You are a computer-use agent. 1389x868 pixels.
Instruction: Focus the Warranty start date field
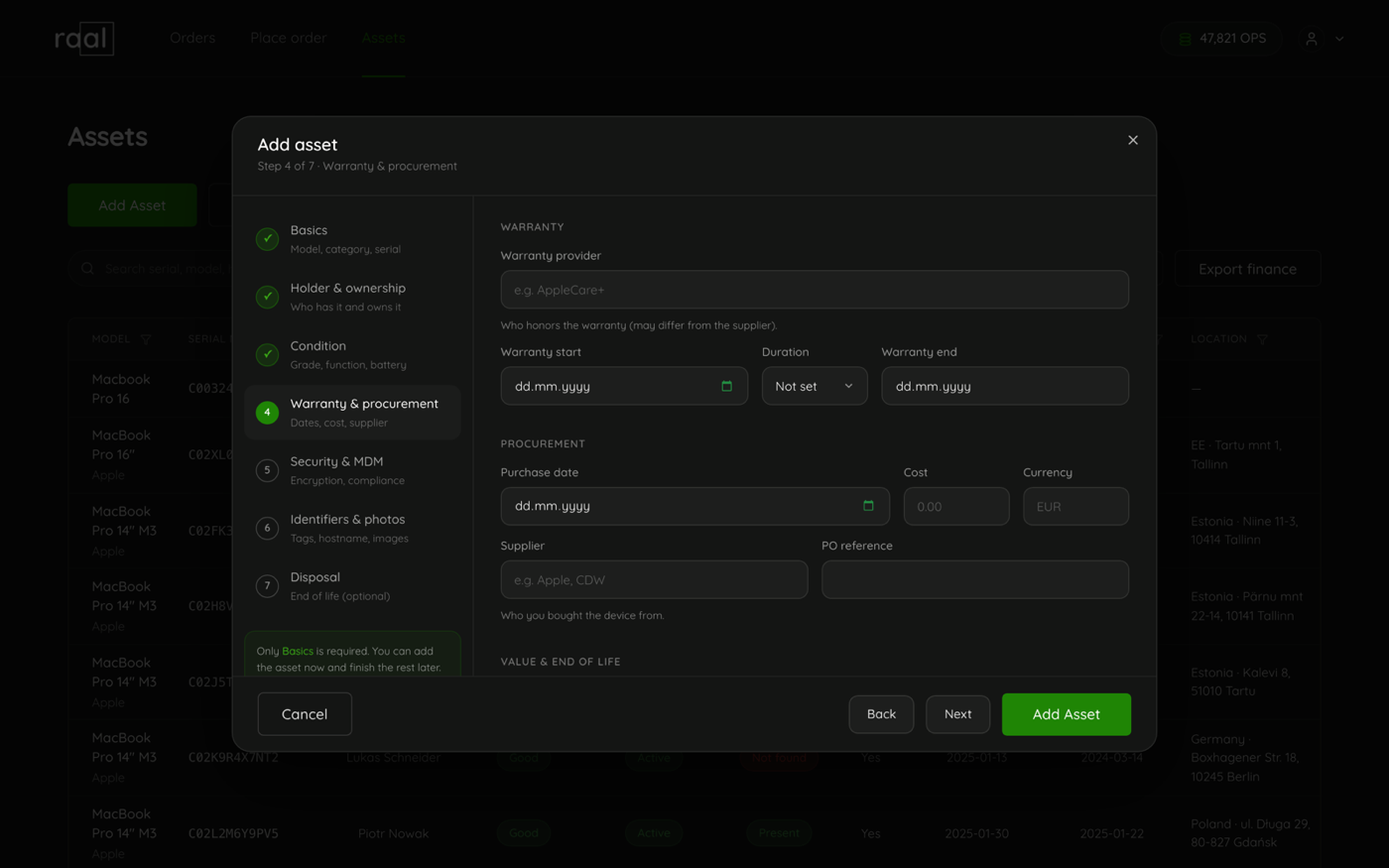[624, 386]
